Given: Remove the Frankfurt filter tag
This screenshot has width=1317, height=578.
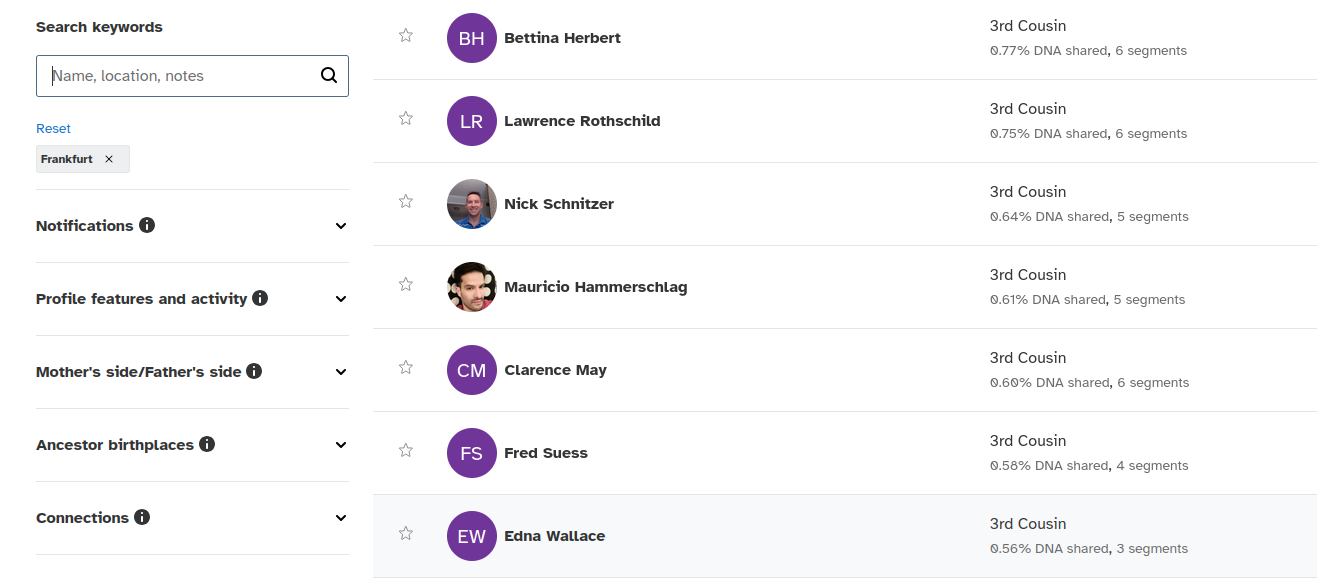Looking at the screenshot, I should coord(109,159).
